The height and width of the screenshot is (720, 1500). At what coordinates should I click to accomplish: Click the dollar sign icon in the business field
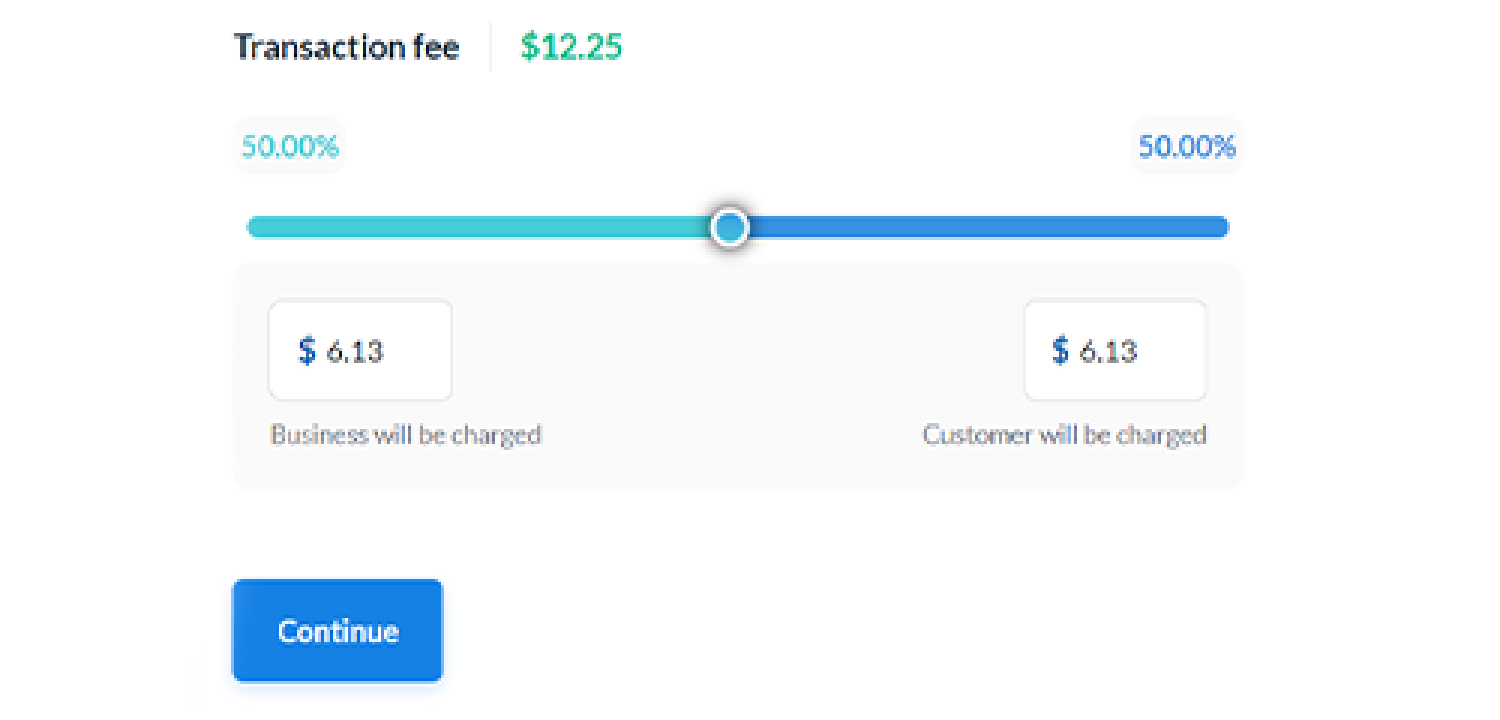click(x=307, y=350)
